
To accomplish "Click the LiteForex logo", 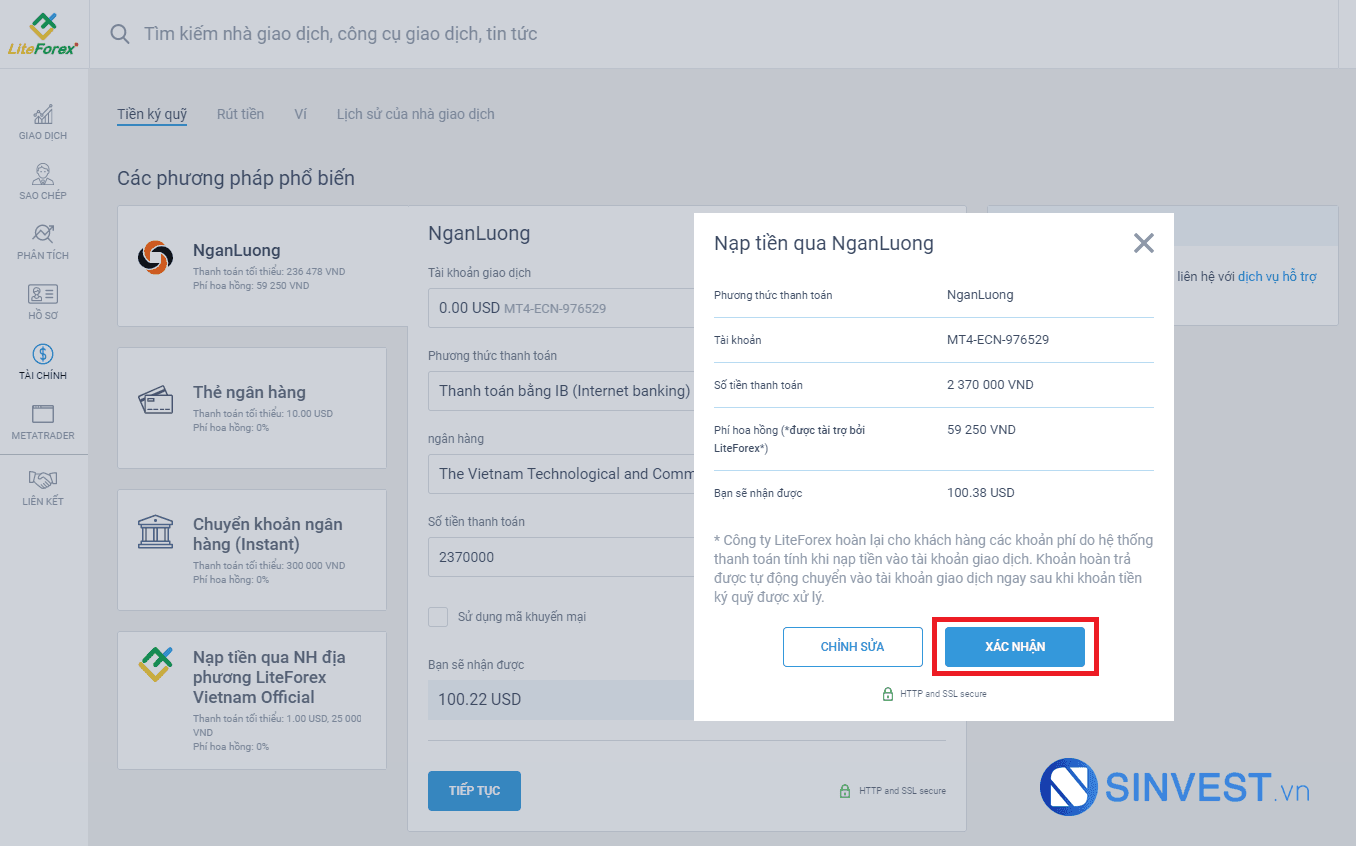I will (43, 34).
